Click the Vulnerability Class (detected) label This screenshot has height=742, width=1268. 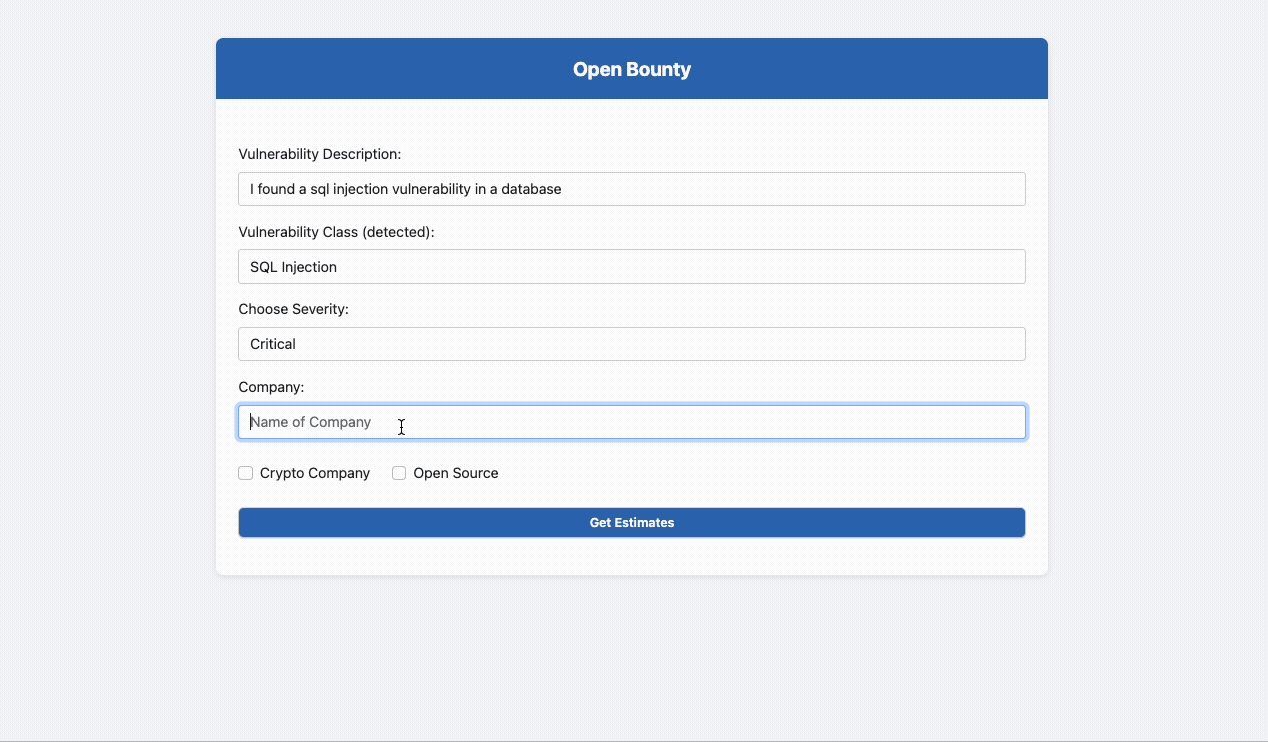(x=337, y=231)
